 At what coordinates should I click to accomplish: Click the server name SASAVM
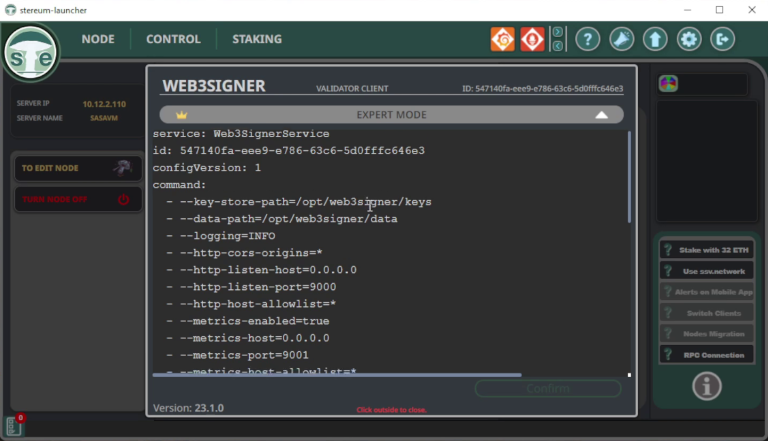pos(104,118)
